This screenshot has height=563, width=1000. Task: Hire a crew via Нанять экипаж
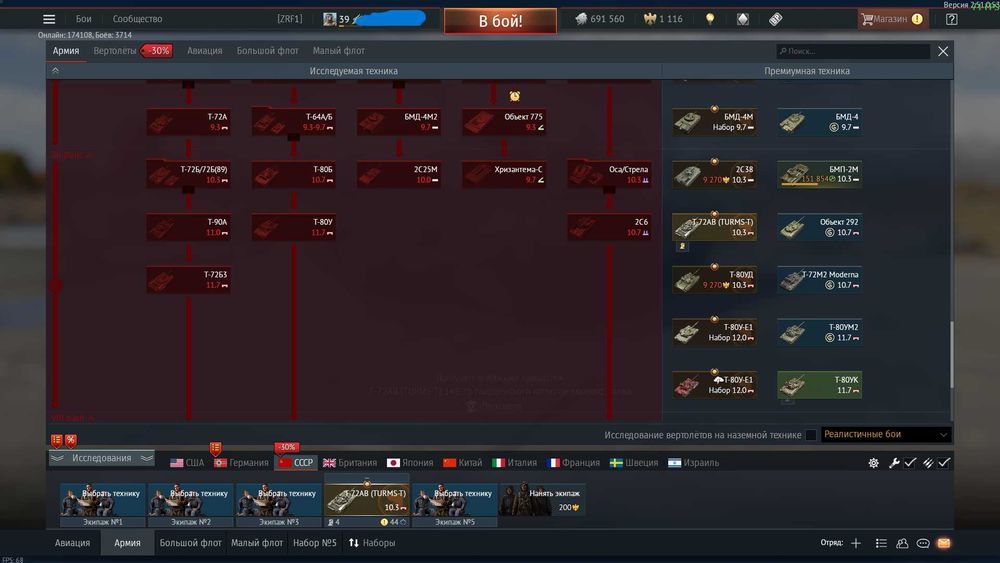(x=542, y=499)
